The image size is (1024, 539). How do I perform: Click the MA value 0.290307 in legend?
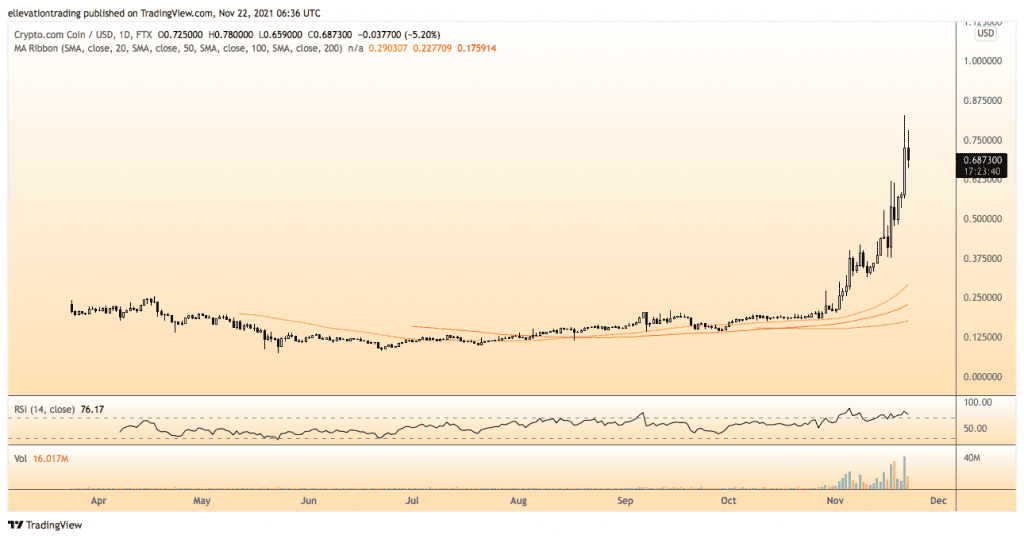[388, 48]
